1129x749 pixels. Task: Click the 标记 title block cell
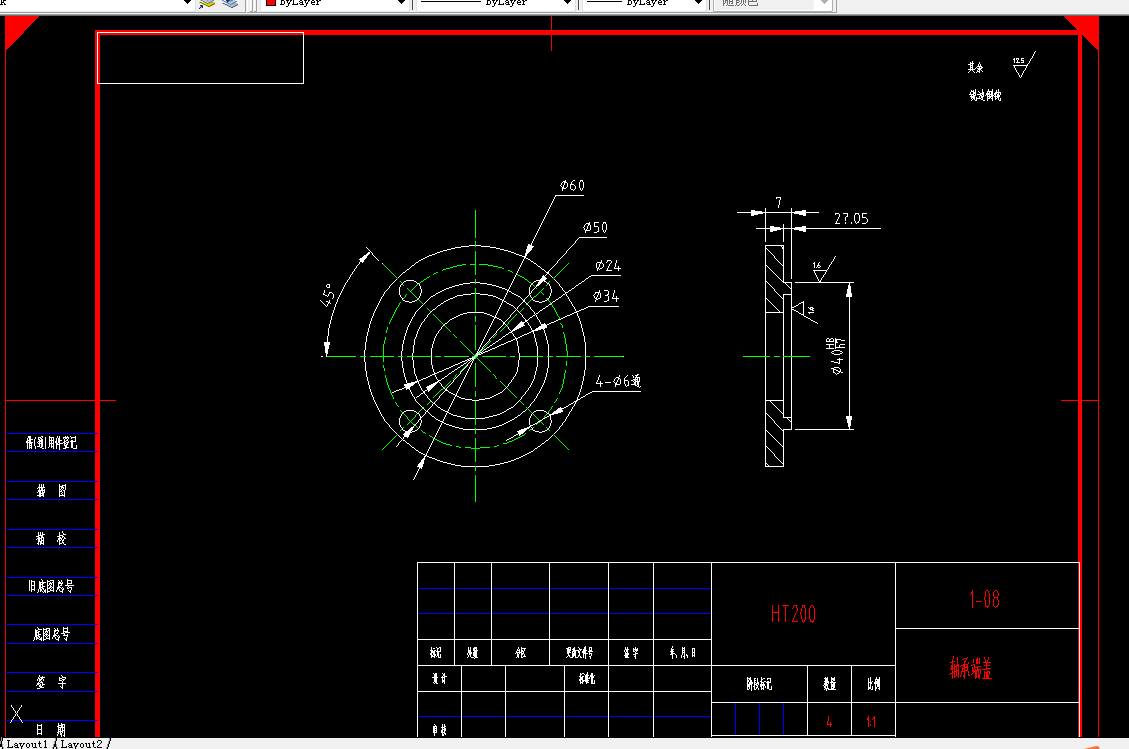pyautogui.click(x=436, y=652)
